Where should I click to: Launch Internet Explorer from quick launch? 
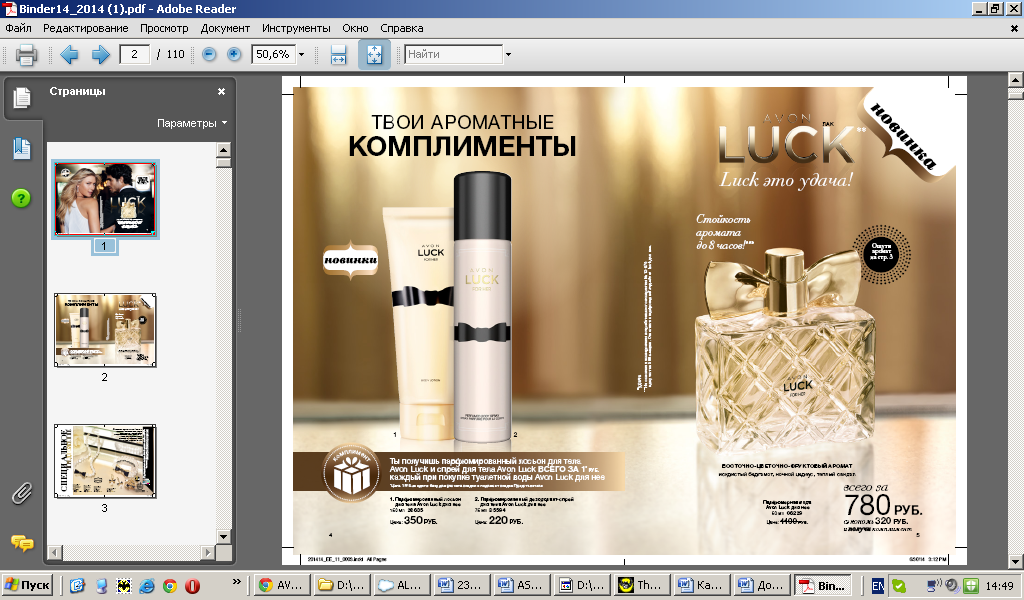pyautogui.click(x=147, y=586)
